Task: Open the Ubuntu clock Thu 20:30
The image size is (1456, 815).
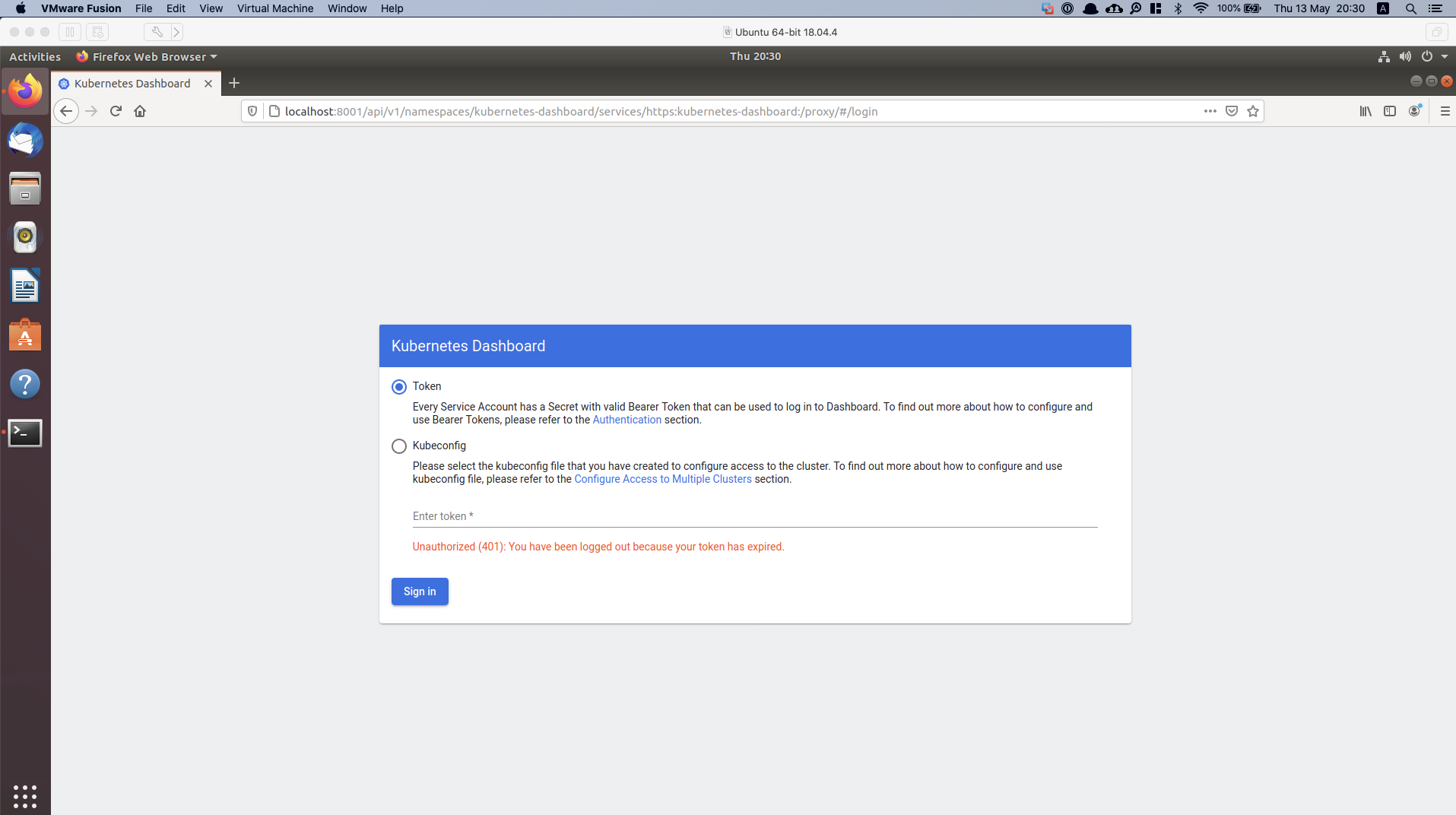Action: click(x=755, y=56)
